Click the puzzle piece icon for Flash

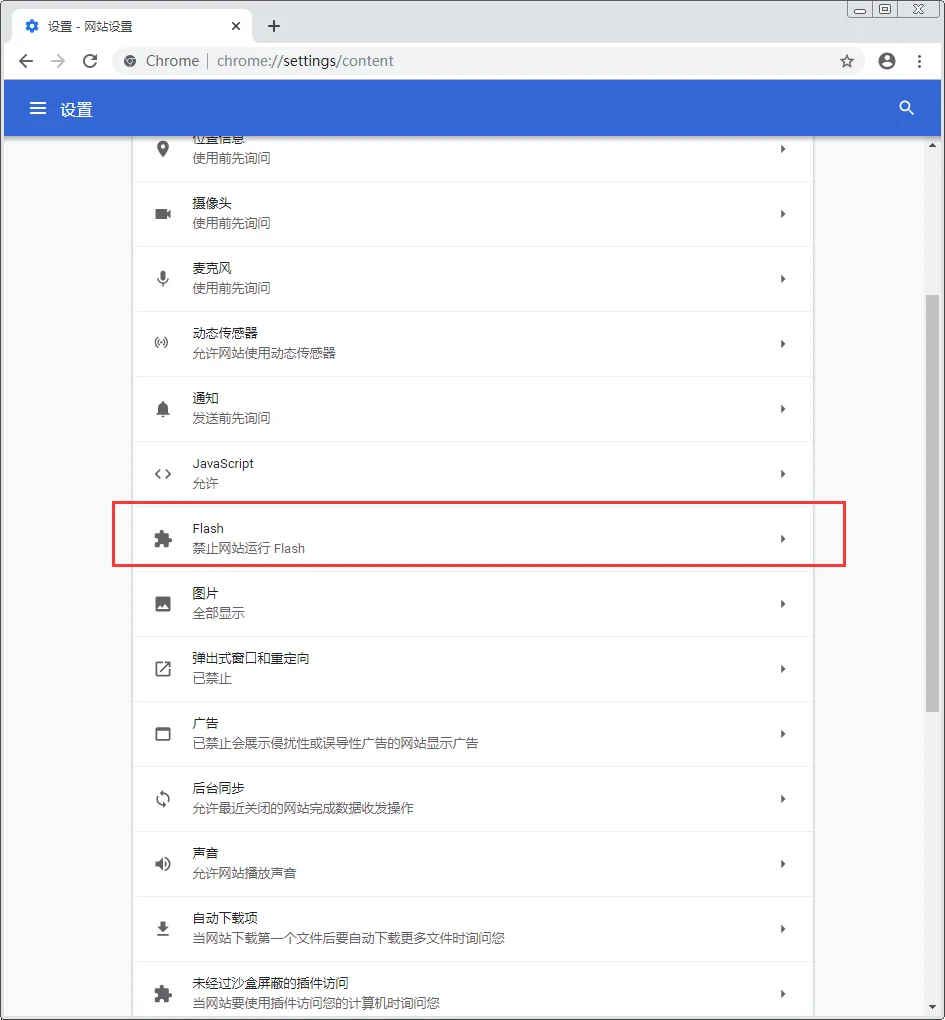point(163,539)
